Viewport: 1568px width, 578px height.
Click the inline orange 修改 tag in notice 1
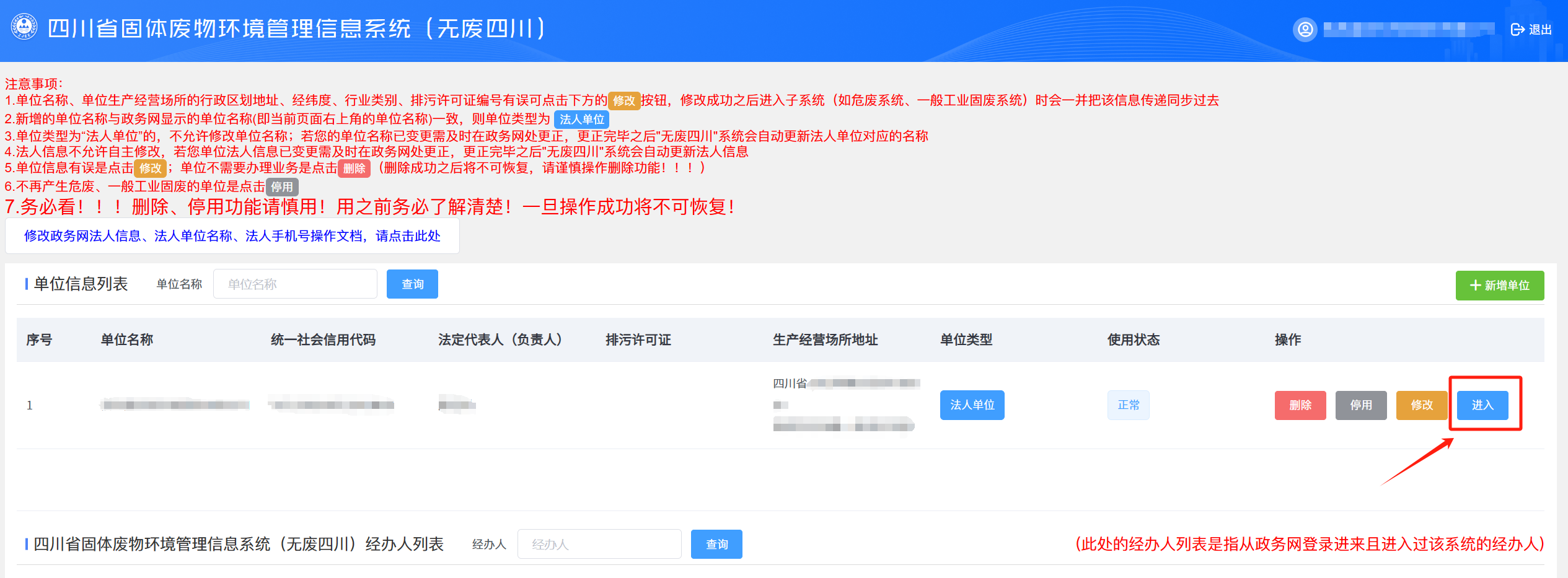[625, 100]
